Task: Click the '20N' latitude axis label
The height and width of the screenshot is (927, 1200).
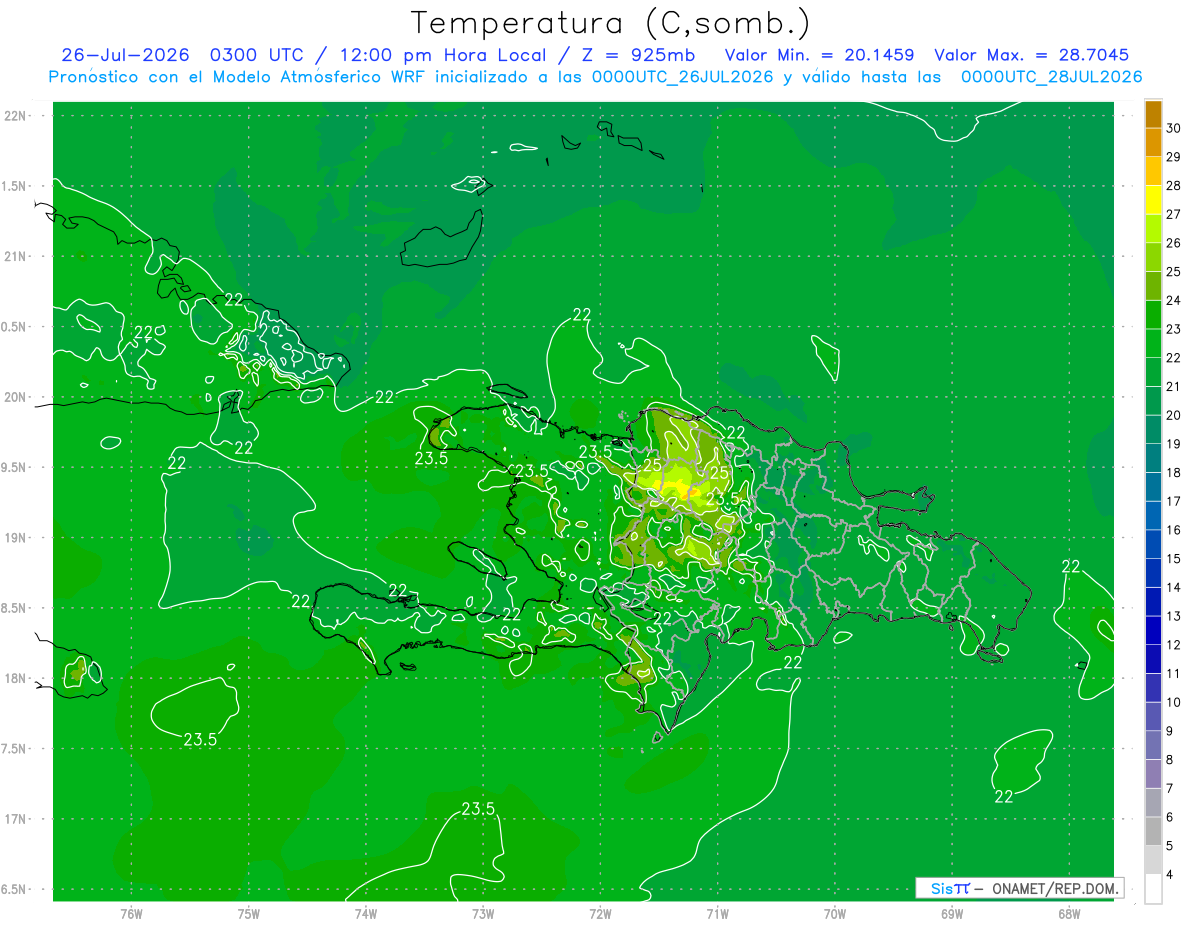Action: (17, 397)
